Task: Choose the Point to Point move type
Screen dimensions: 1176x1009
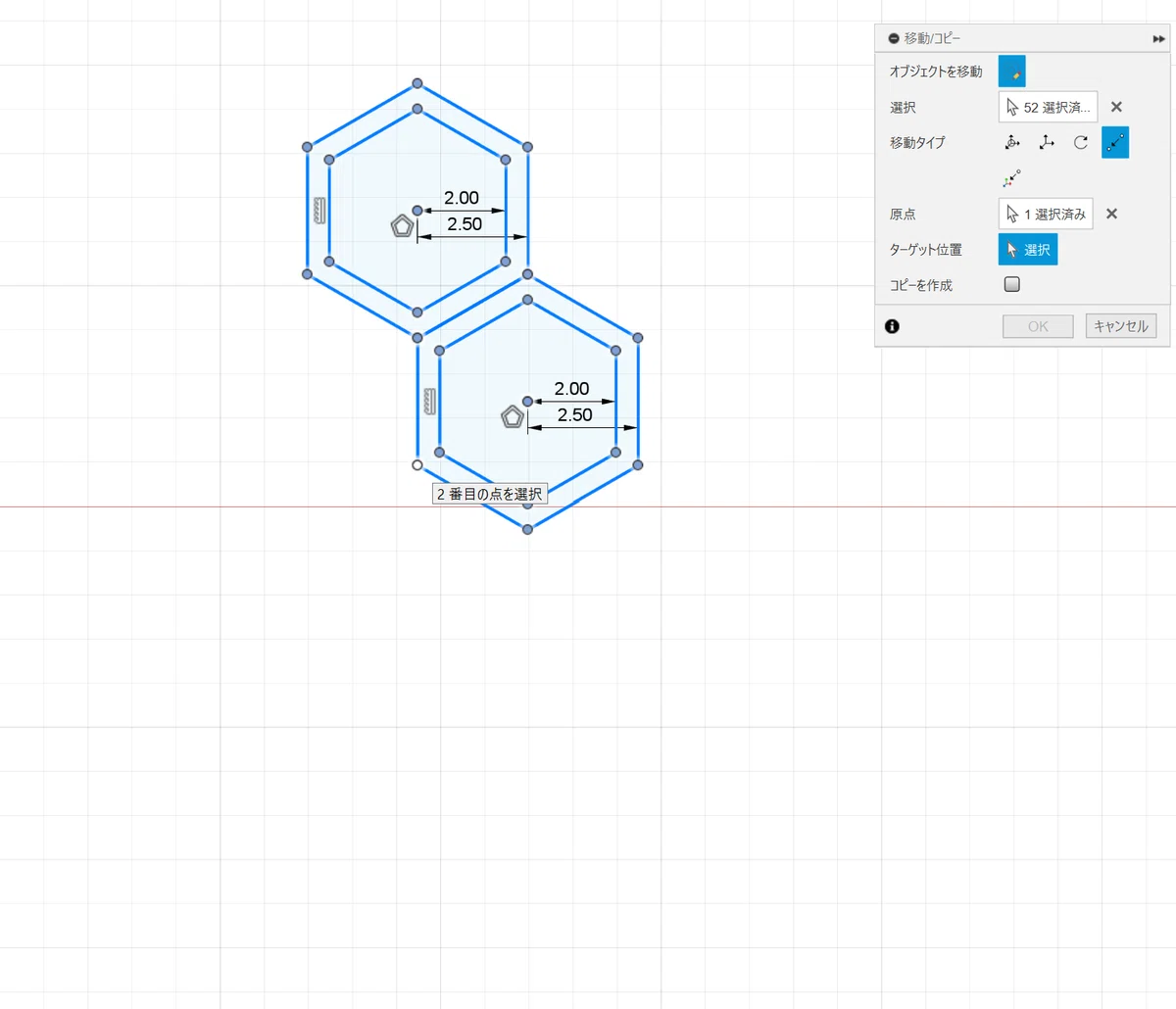Action: pyautogui.click(x=1115, y=142)
